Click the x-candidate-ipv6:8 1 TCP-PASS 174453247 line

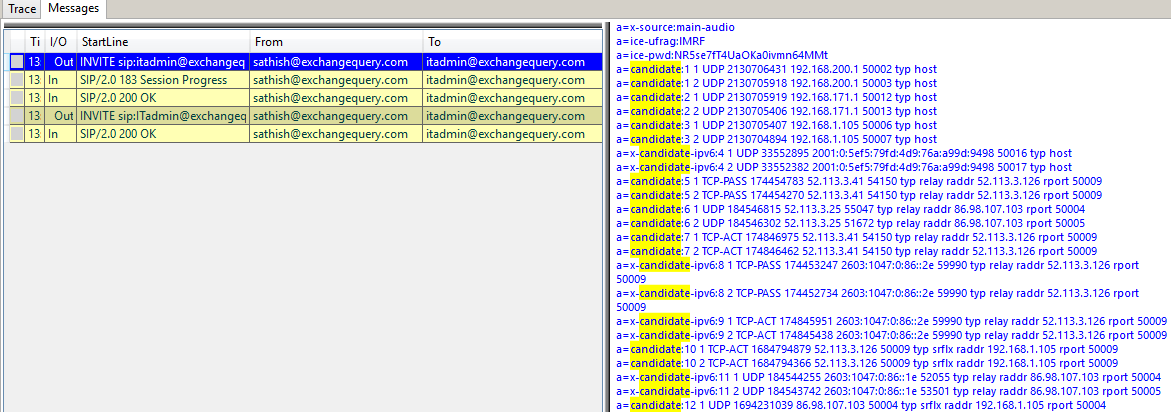point(878,272)
